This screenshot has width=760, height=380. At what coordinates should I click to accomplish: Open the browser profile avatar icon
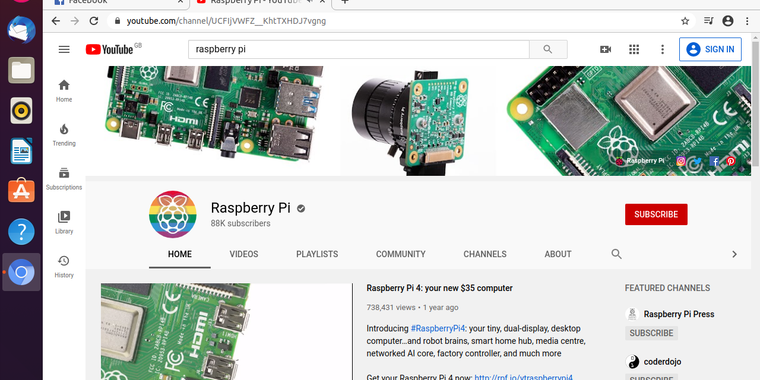coord(728,21)
